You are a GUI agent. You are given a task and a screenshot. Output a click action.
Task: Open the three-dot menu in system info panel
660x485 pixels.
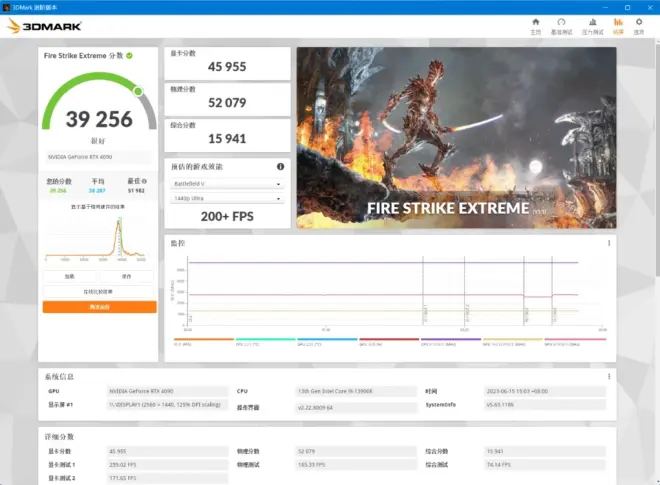[x=608, y=377]
